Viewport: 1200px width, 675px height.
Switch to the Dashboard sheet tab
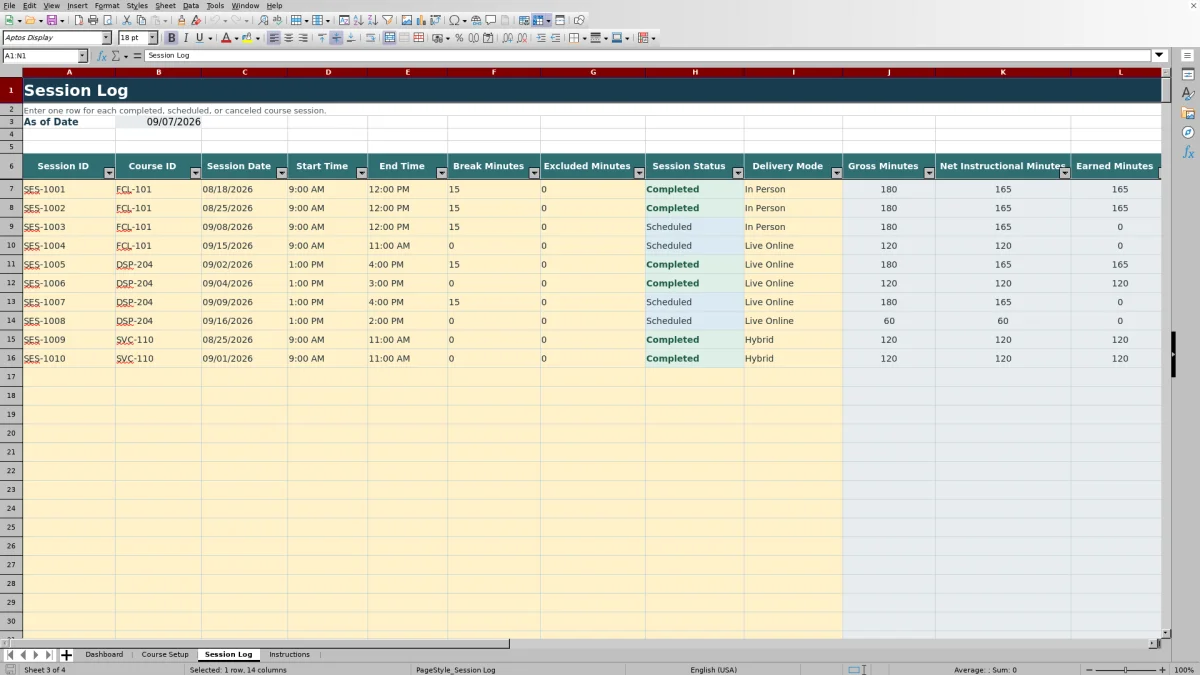(104, 655)
